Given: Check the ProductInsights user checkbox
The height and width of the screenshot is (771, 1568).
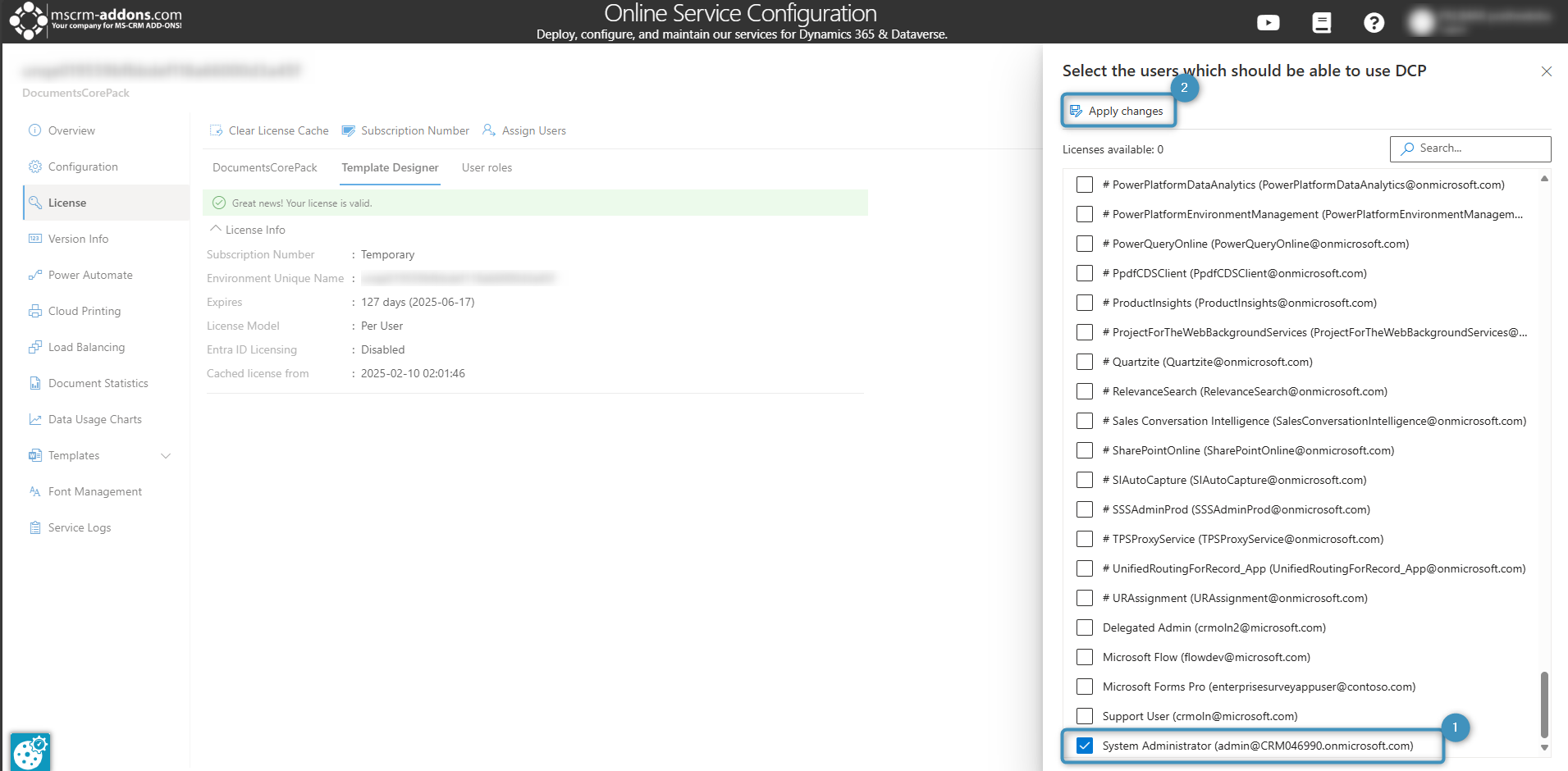Looking at the screenshot, I should [1084, 303].
